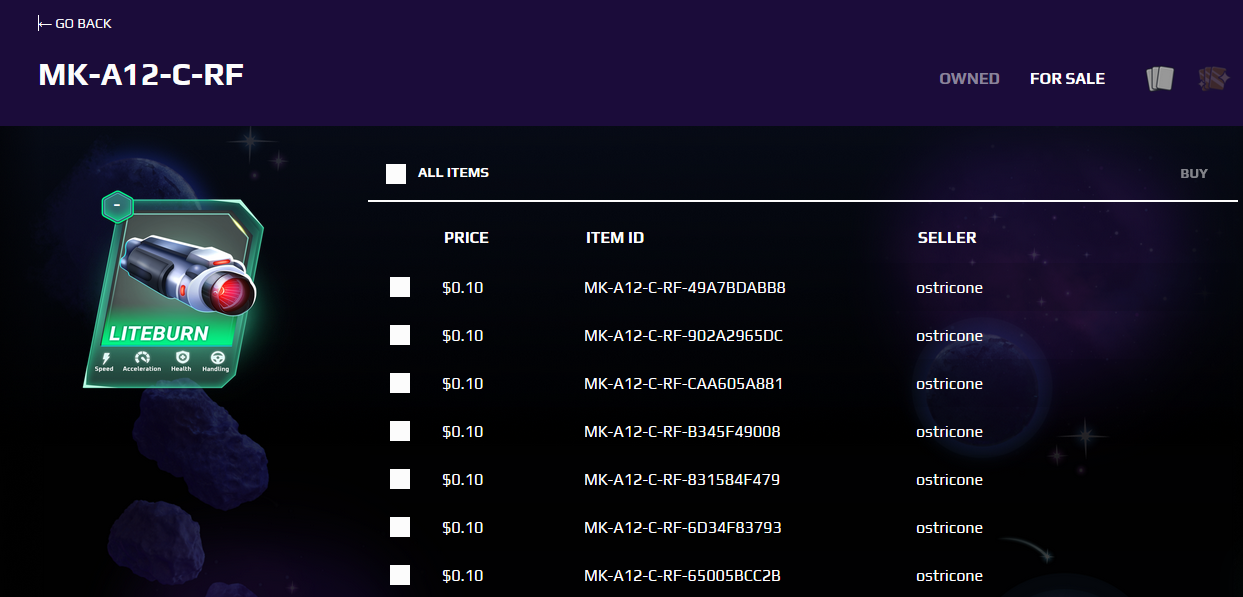1243x597 pixels.
Task: Tick checkbox for item ending 6D34F83793
Action: click(400, 528)
